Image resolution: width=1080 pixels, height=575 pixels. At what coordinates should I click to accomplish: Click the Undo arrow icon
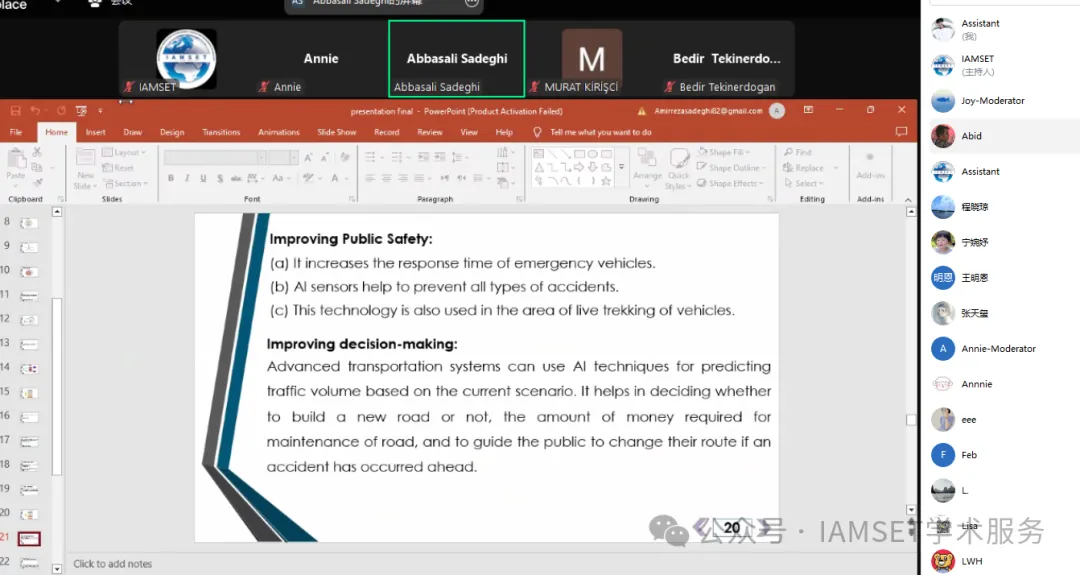coord(34,110)
